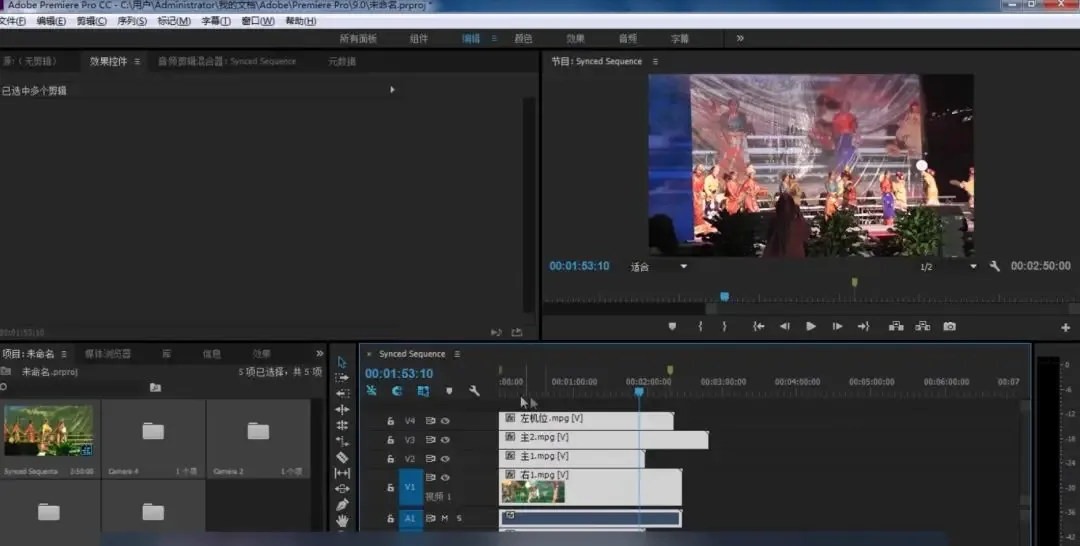Select the Razor tool in the tools panel
The height and width of the screenshot is (546, 1080).
point(342,457)
